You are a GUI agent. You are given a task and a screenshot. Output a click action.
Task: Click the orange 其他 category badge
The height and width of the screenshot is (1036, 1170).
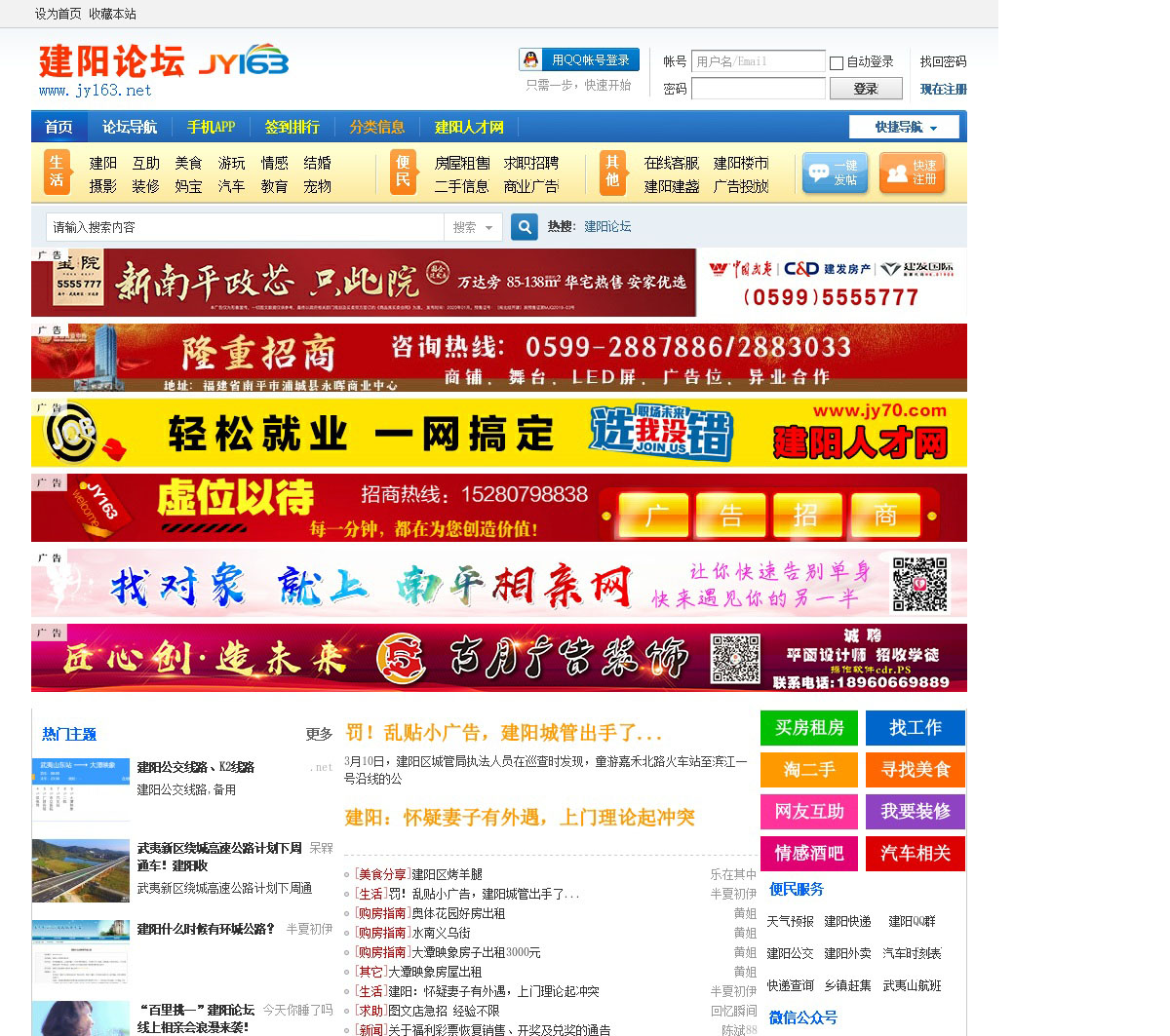(x=612, y=173)
